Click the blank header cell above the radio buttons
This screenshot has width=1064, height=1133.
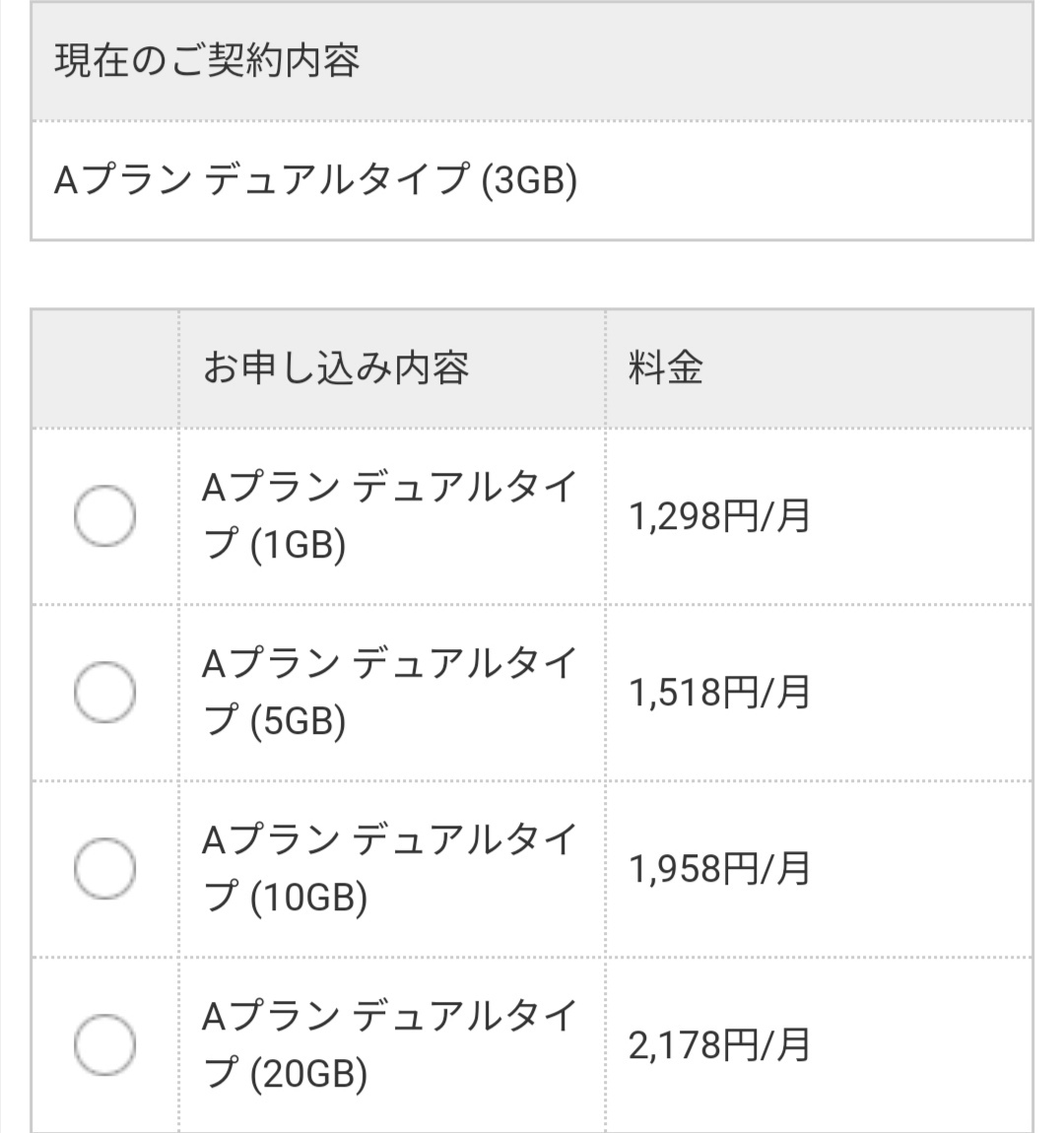pos(104,368)
